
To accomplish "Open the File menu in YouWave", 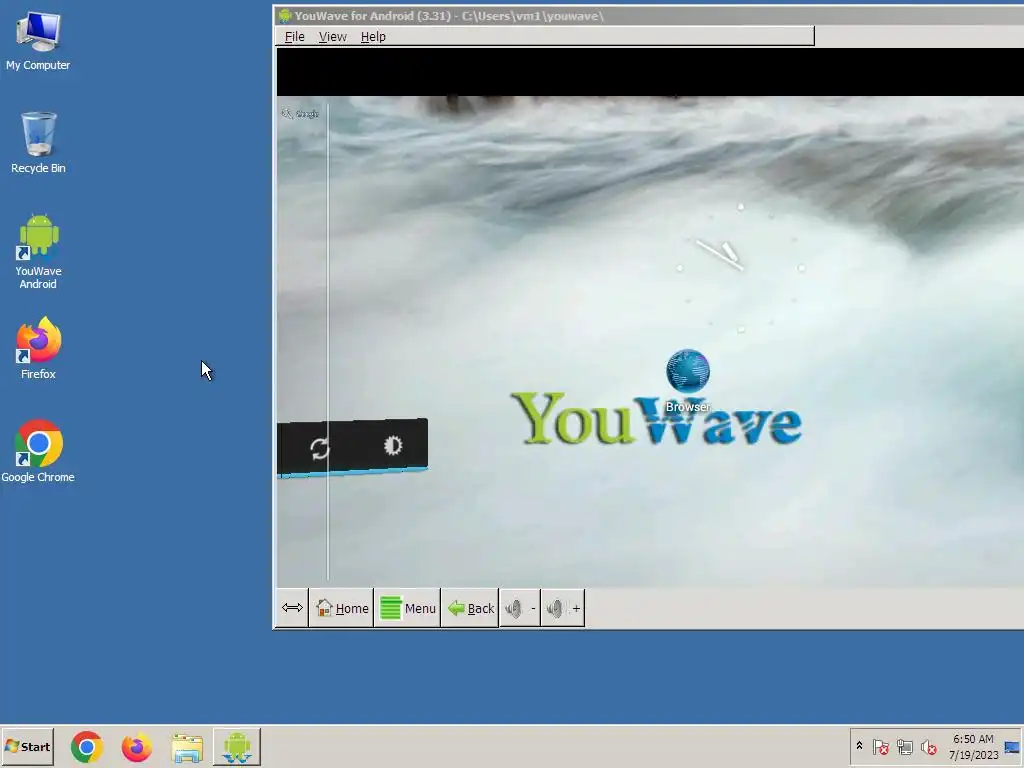I will click(295, 37).
